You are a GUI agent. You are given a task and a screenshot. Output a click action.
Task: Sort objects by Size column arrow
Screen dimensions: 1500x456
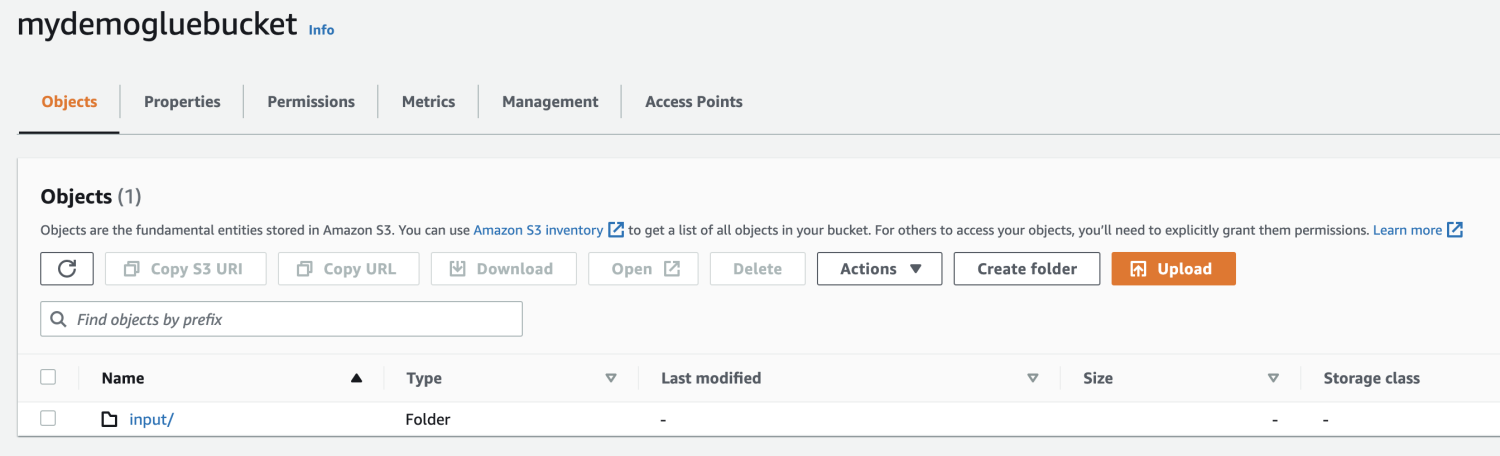pos(1273,379)
